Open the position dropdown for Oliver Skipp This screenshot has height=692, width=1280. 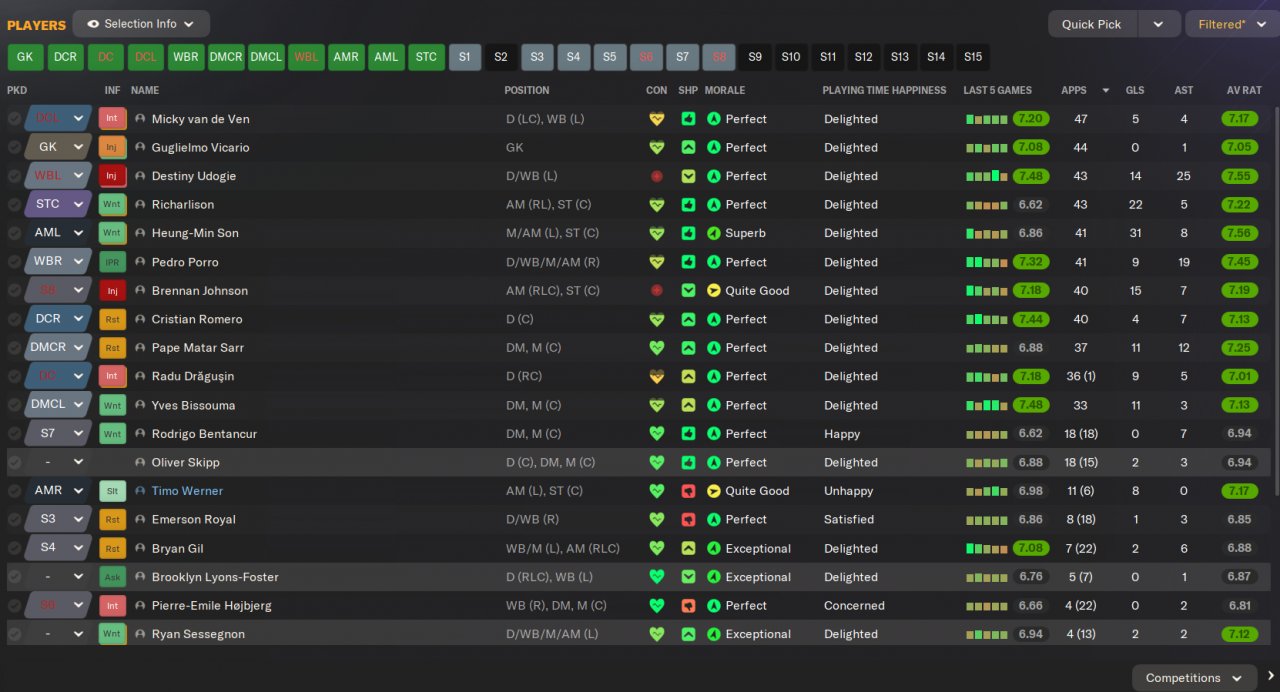(58, 462)
